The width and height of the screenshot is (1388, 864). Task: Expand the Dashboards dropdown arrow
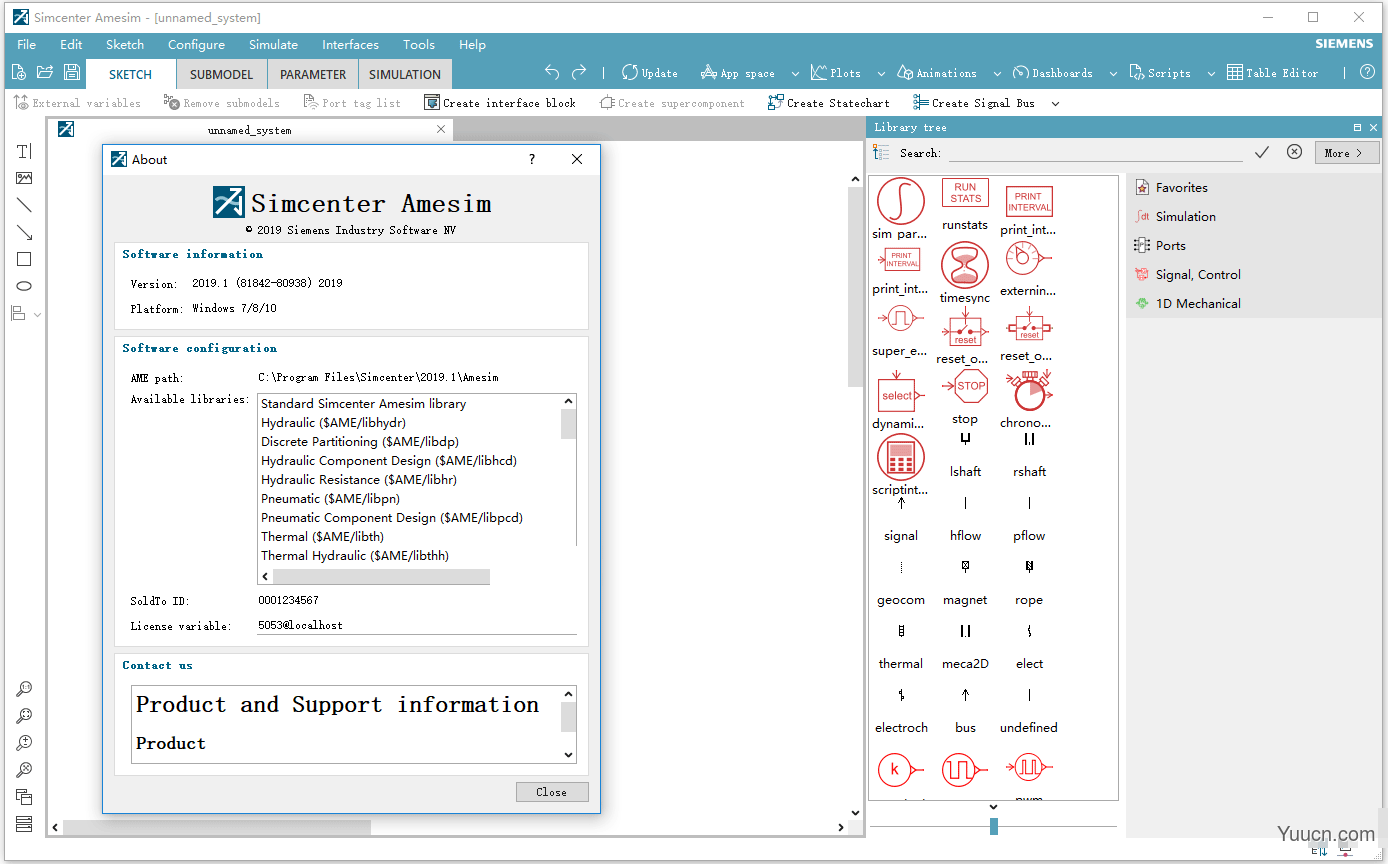1113,74
